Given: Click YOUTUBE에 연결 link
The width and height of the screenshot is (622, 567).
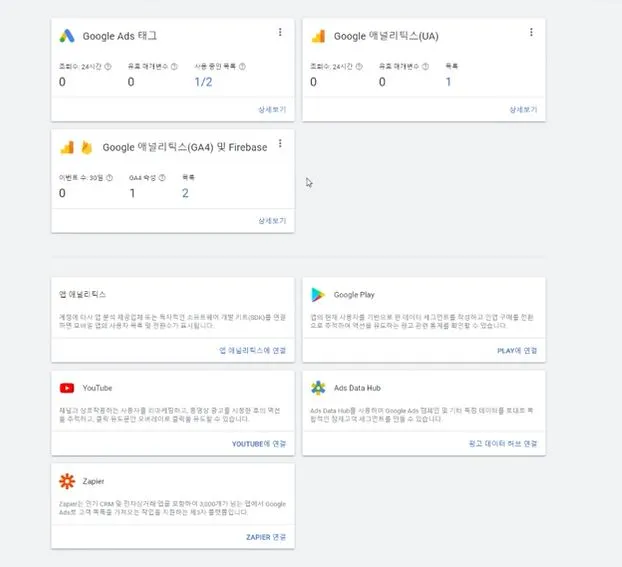Looking at the screenshot, I should (259, 444).
